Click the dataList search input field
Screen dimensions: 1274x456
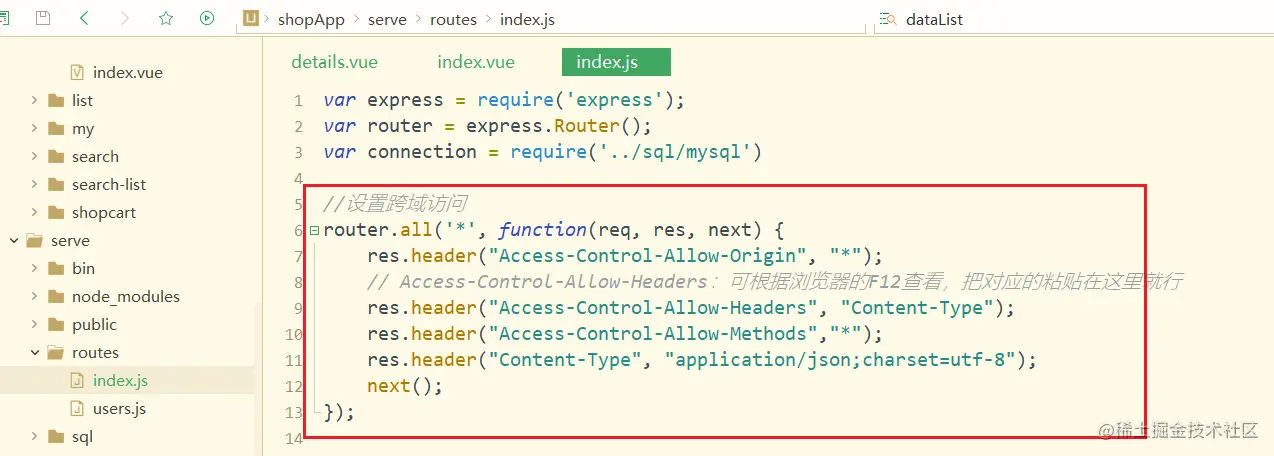(1073, 19)
